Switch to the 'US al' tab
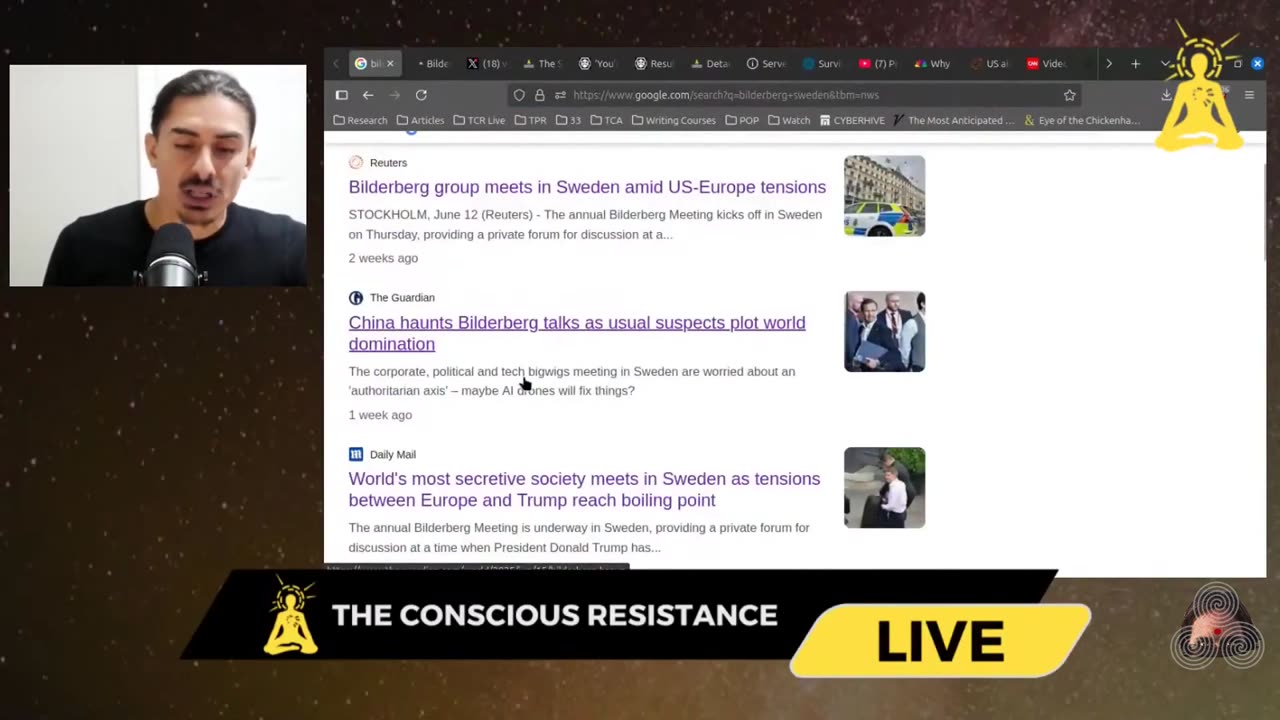 990,64
